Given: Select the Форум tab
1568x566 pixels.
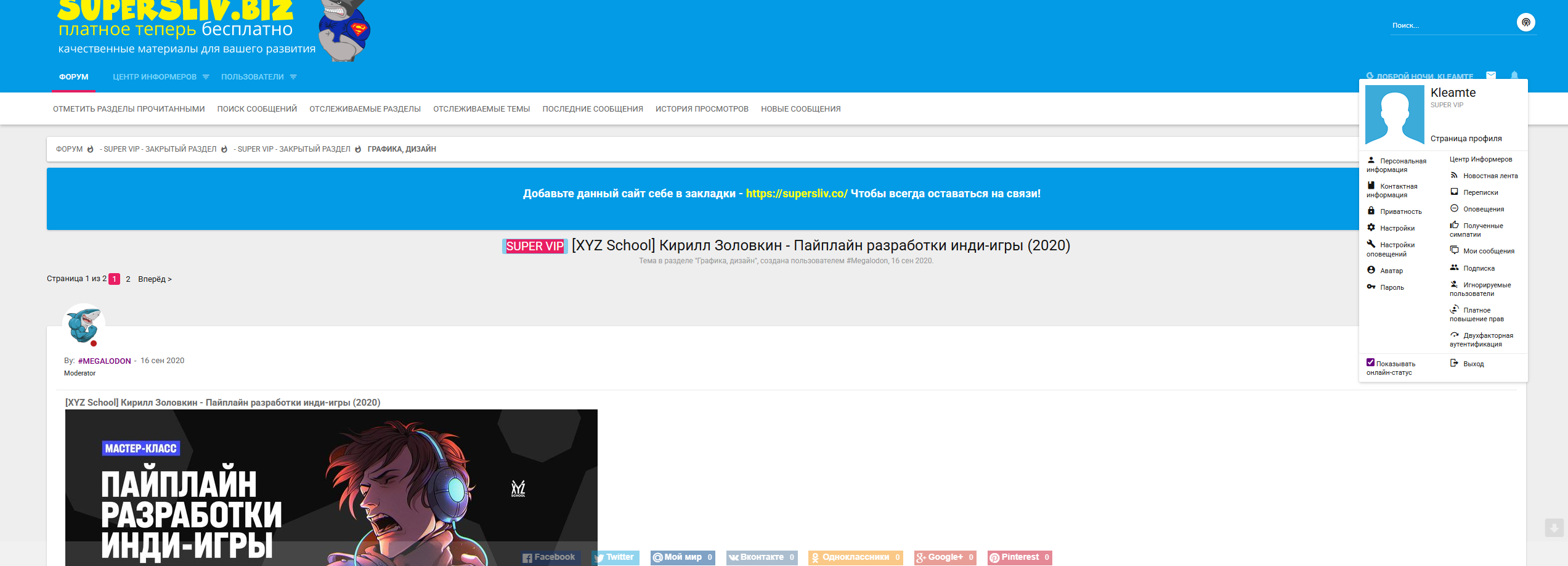Looking at the screenshot, I should point(74,77).
